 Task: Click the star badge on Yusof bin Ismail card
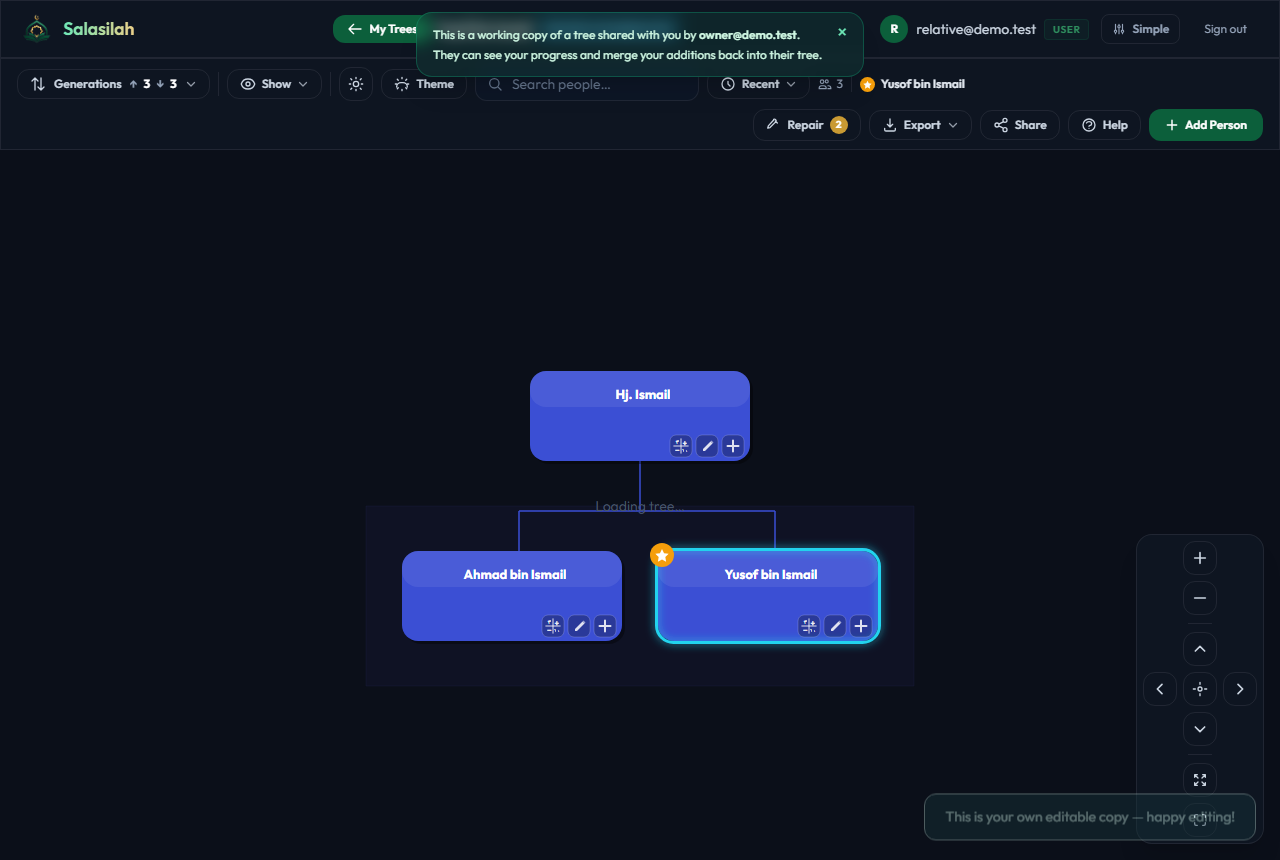coord(662,555)
